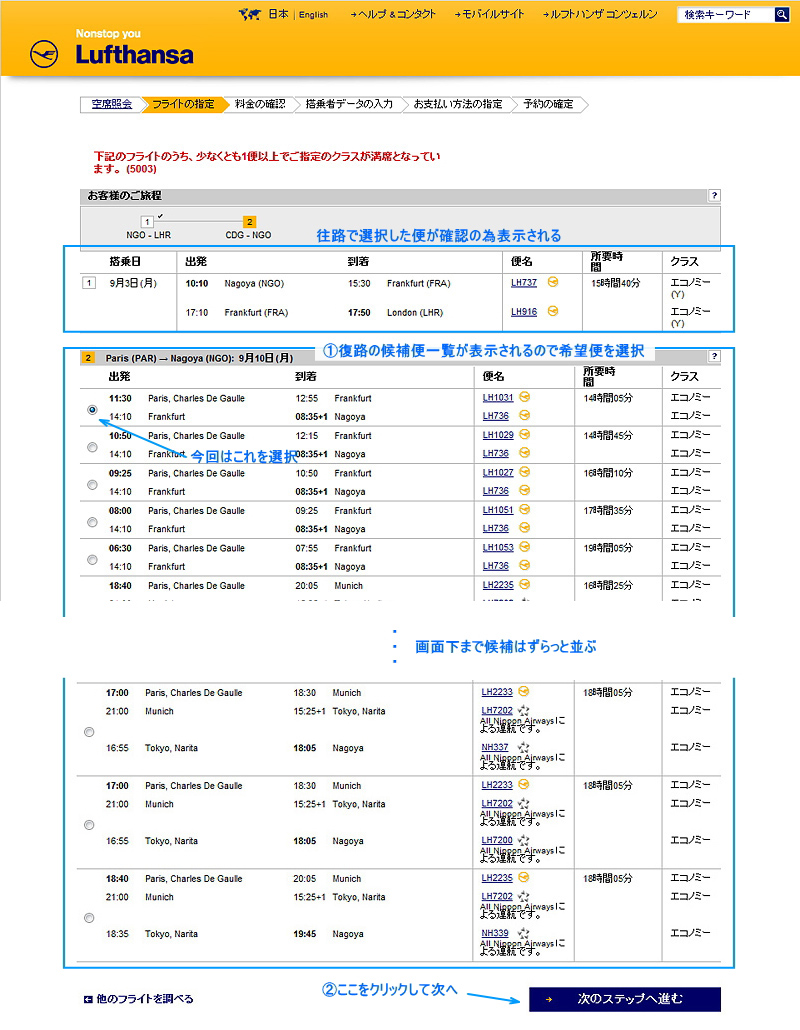This screenshot has height=1030, width=800.
Task: Click the world map icon beside 日本
Action: click(250, 14)
